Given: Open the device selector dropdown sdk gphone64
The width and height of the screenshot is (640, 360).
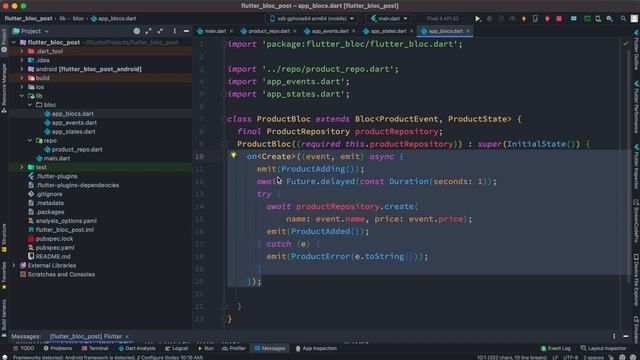Looking at the screenshot, I should point(312,19).
